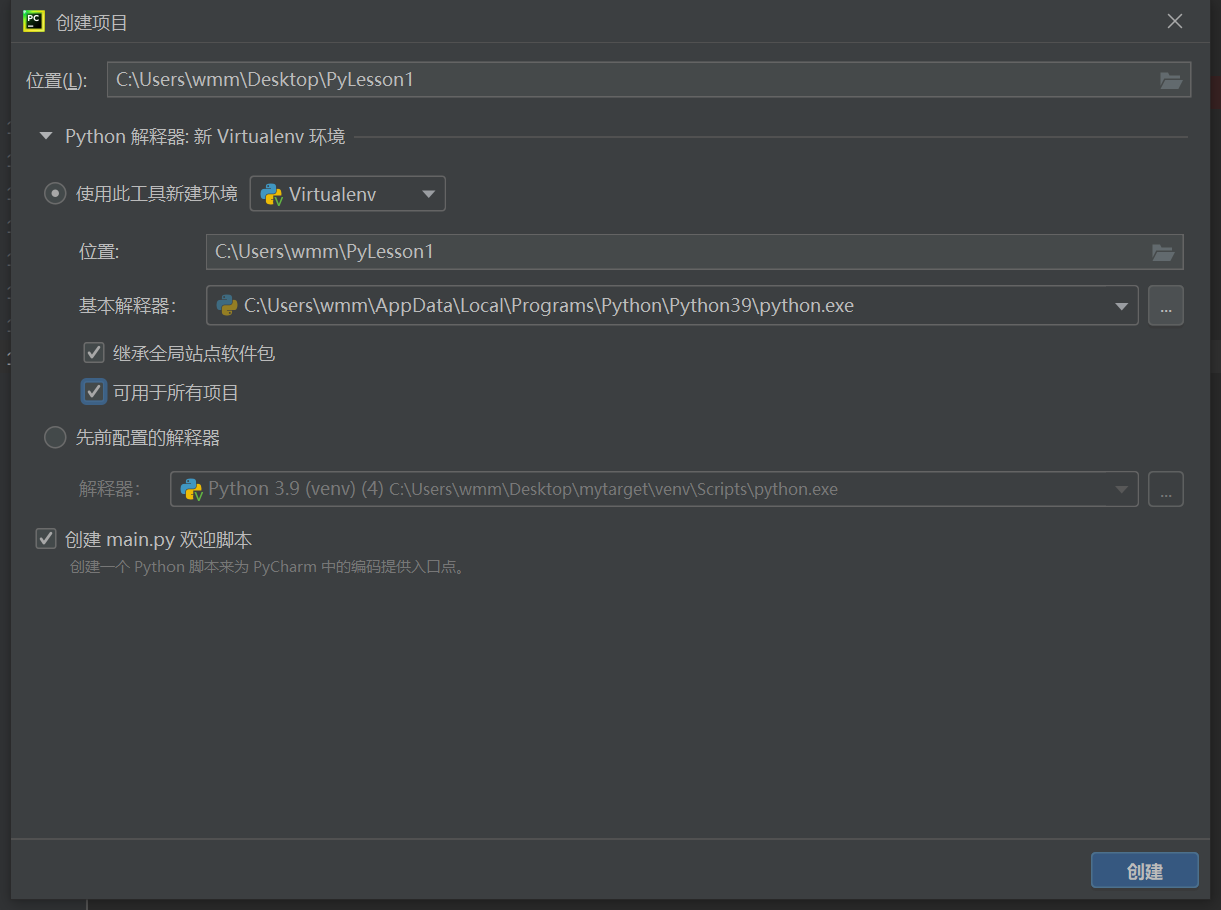This screenshot has height=910, width=1221.
Task: Uncheck 可用于所有项目 checkbox
Action: pyautogui.click(x=94, y=392)
